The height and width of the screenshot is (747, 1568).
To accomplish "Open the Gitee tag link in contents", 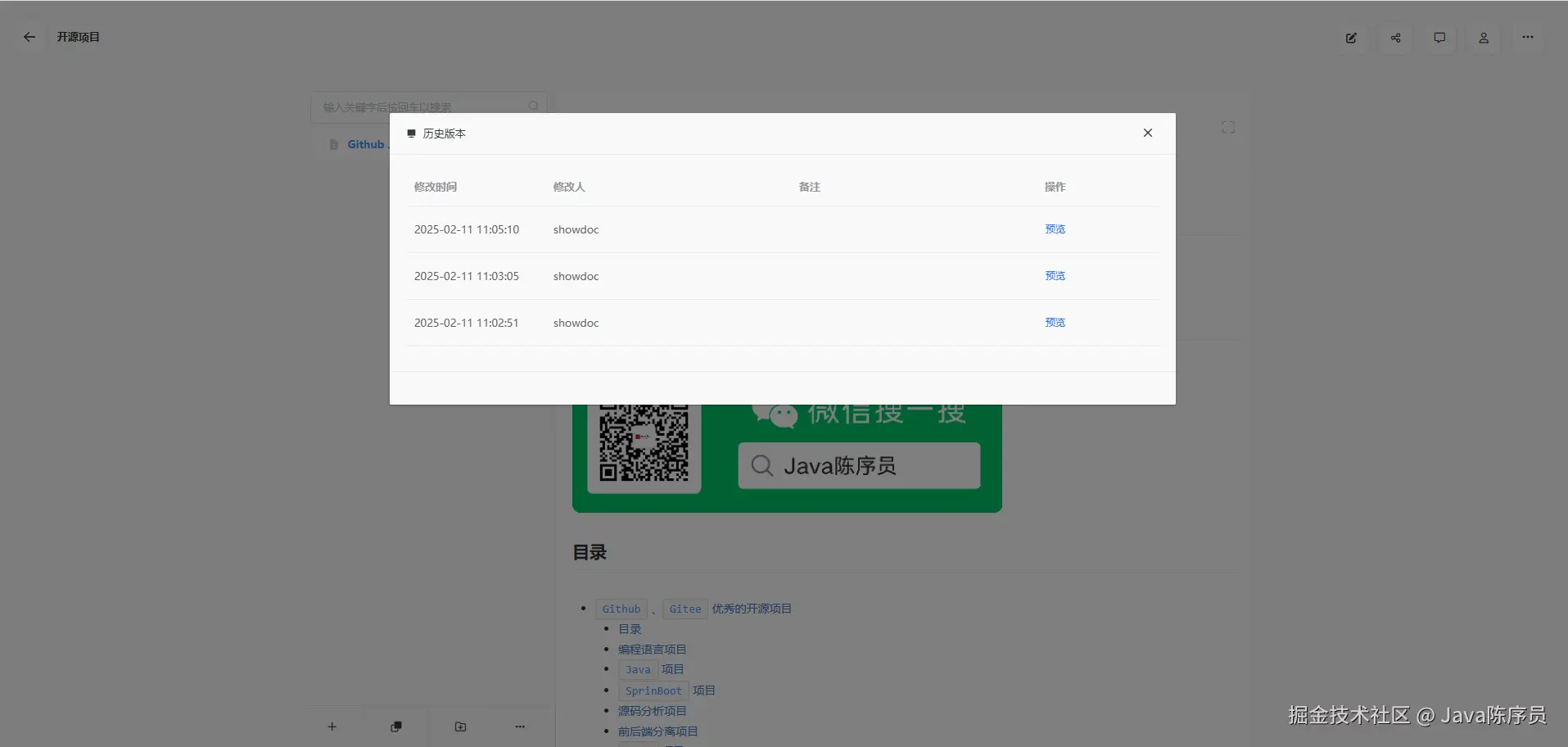I will click(x=685, y=609).
